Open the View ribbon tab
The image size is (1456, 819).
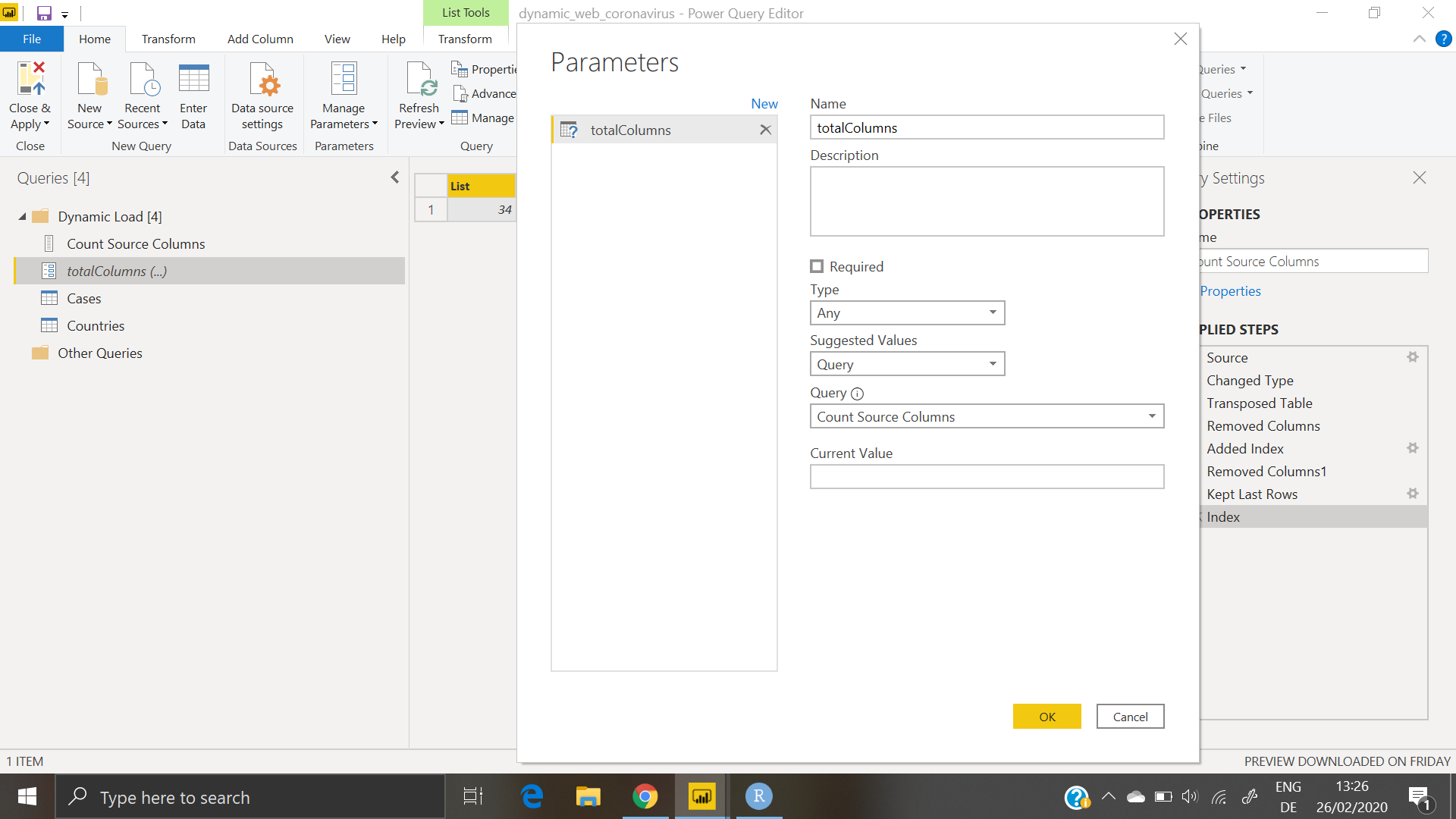coord(337,39)
